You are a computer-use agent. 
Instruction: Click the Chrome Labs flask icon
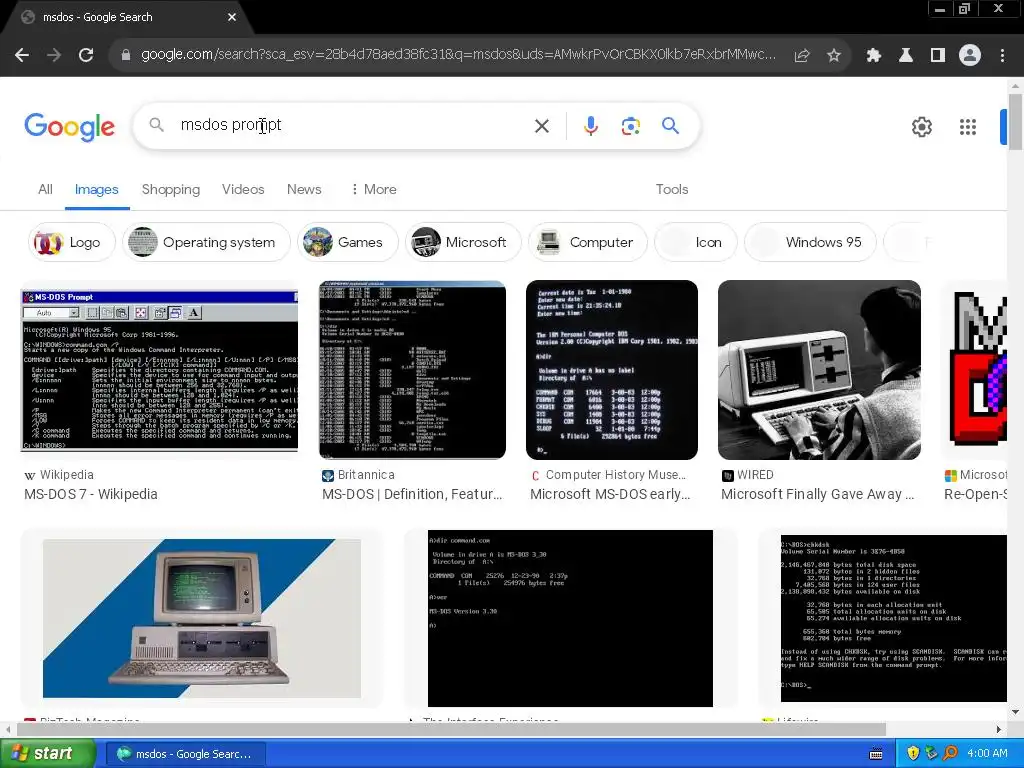pyautogui.click(x=906, y=56)
